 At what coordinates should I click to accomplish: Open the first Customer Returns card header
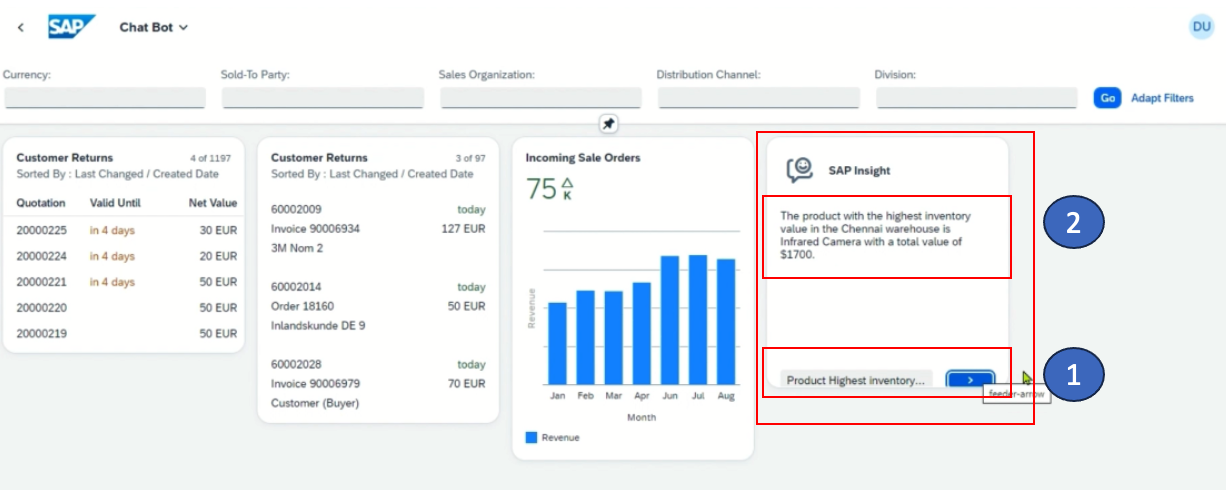click(65, 158)
